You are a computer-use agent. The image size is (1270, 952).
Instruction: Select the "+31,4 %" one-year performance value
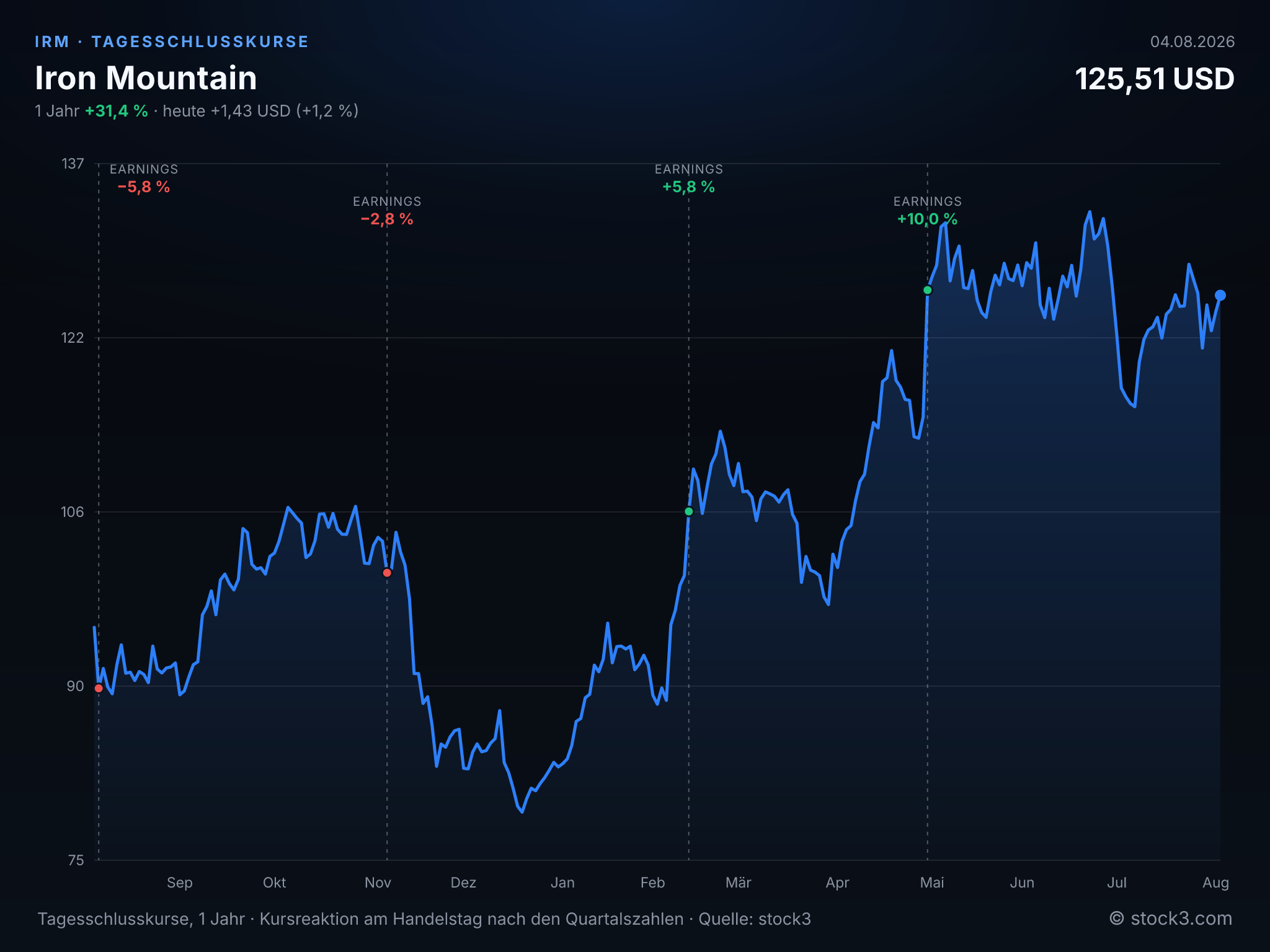click(117, 111)
